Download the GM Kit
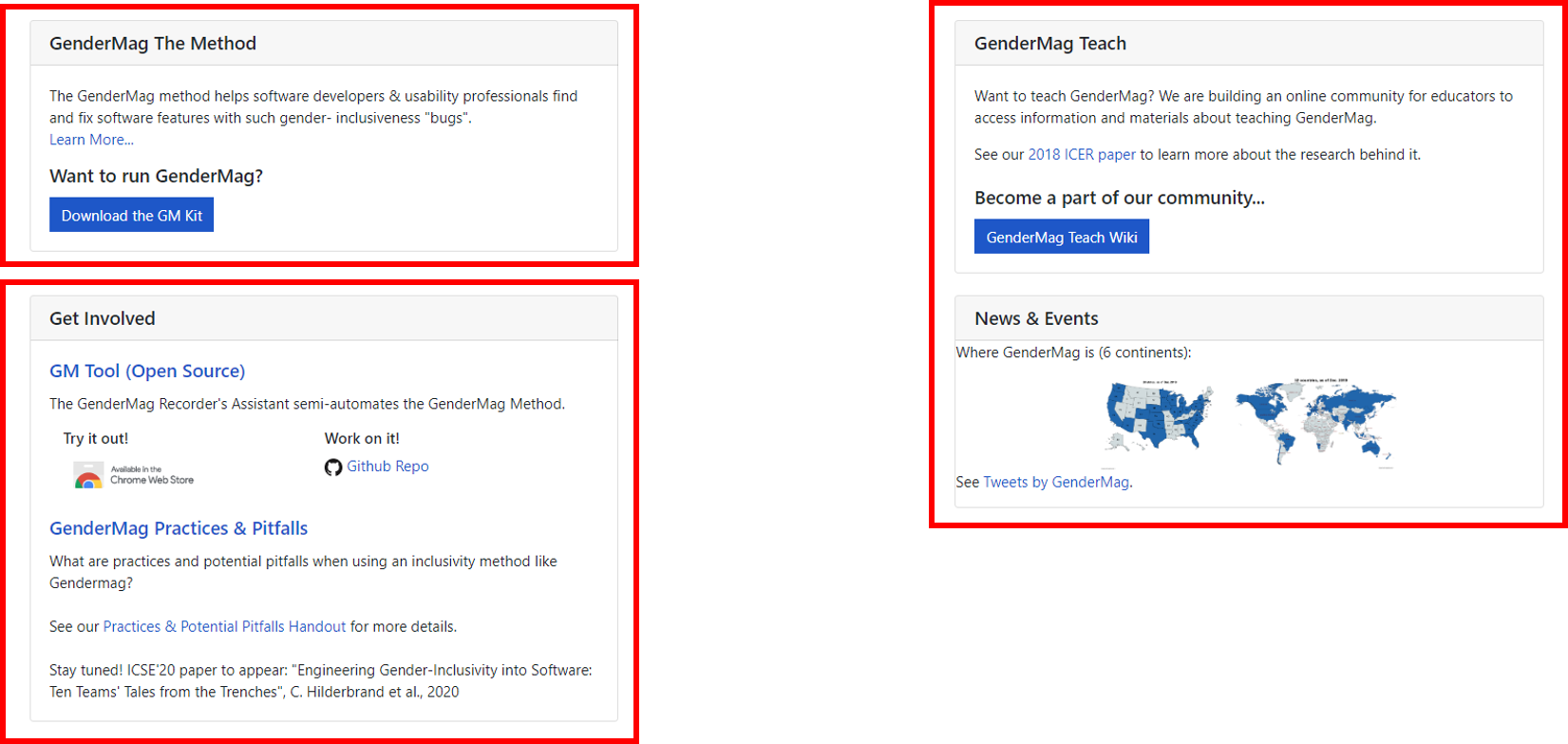The image size is (1568, 744). (x=131, y=216)
